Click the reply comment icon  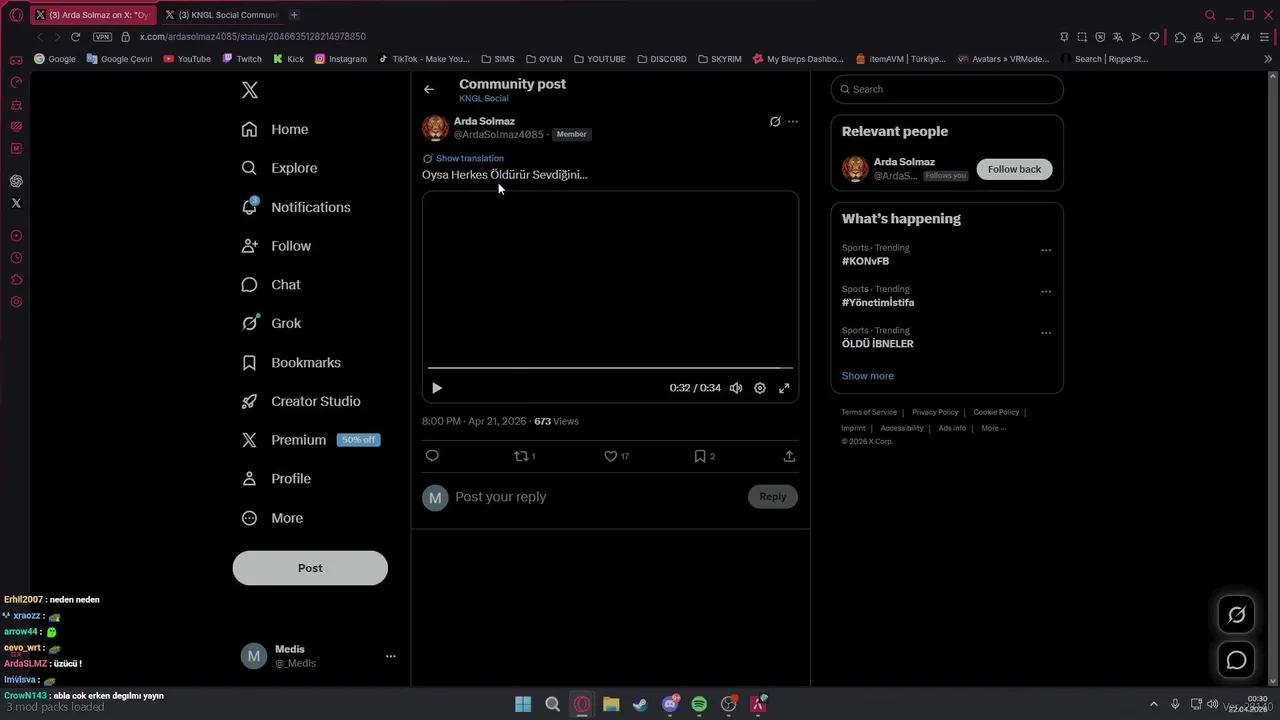pyautogui.click(x=432, y=456)
